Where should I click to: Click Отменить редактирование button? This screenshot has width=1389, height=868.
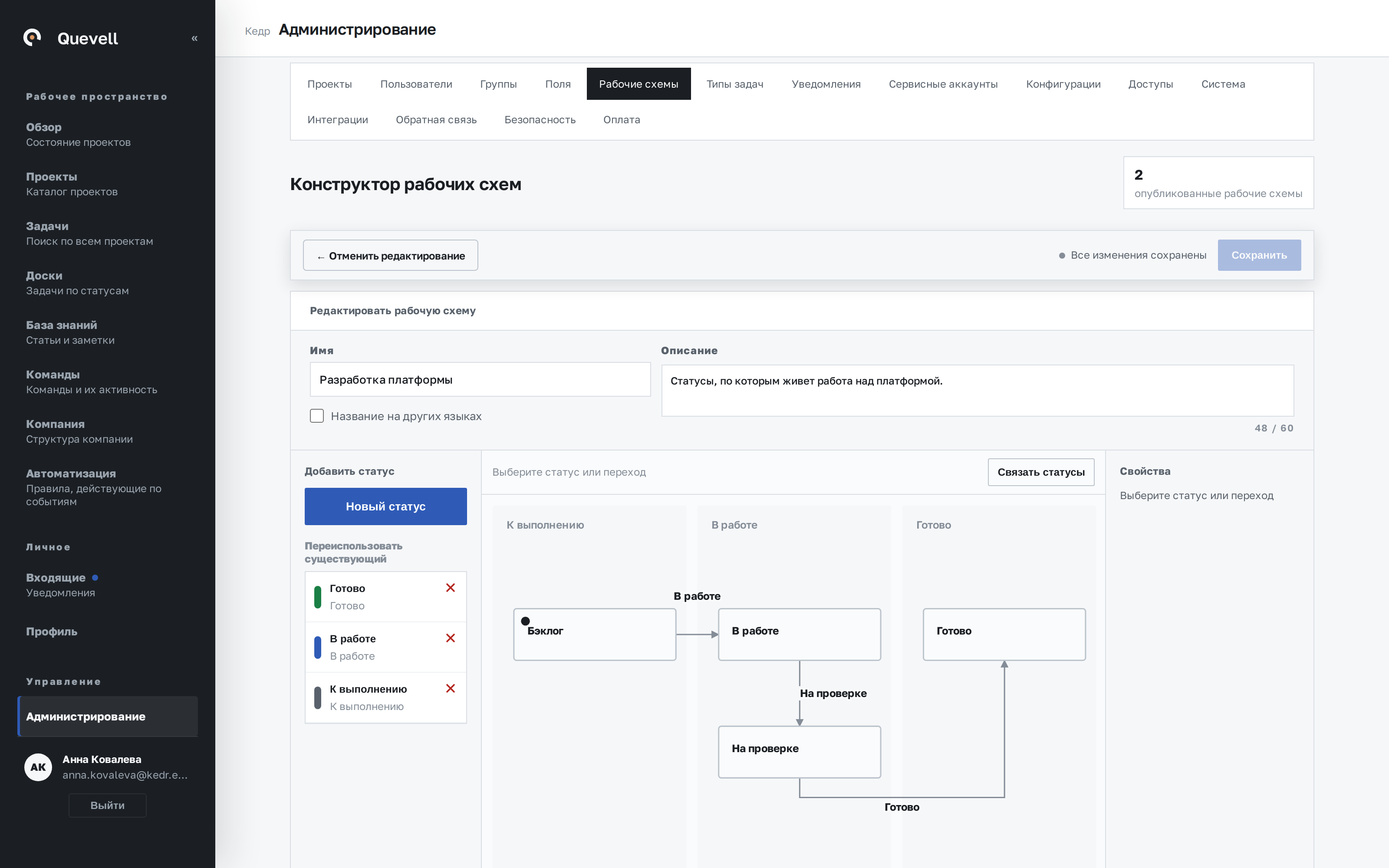pyautogui.click(x=390, y=256)
